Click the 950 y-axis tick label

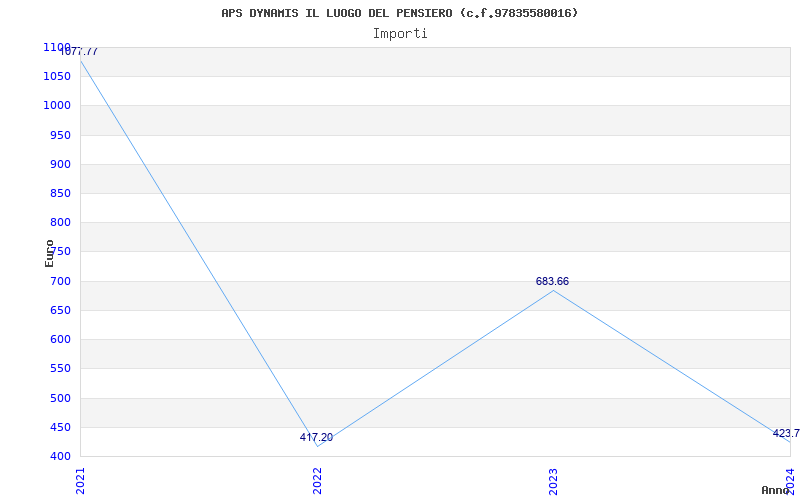coord(60,135)
